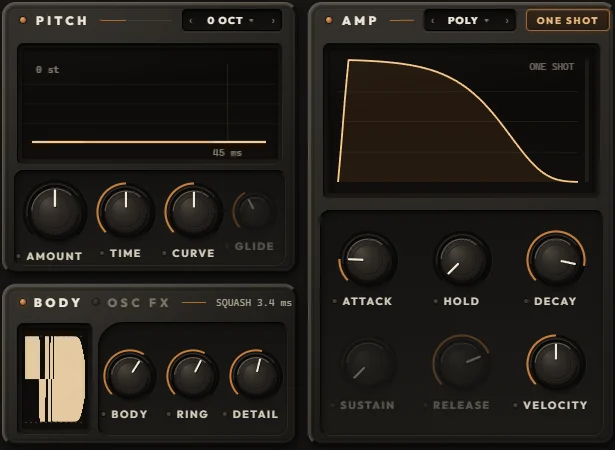The width and height of the screenshot is (615, 450).
Task: Click the pitch envelope graph display
Action: (149, 103)
